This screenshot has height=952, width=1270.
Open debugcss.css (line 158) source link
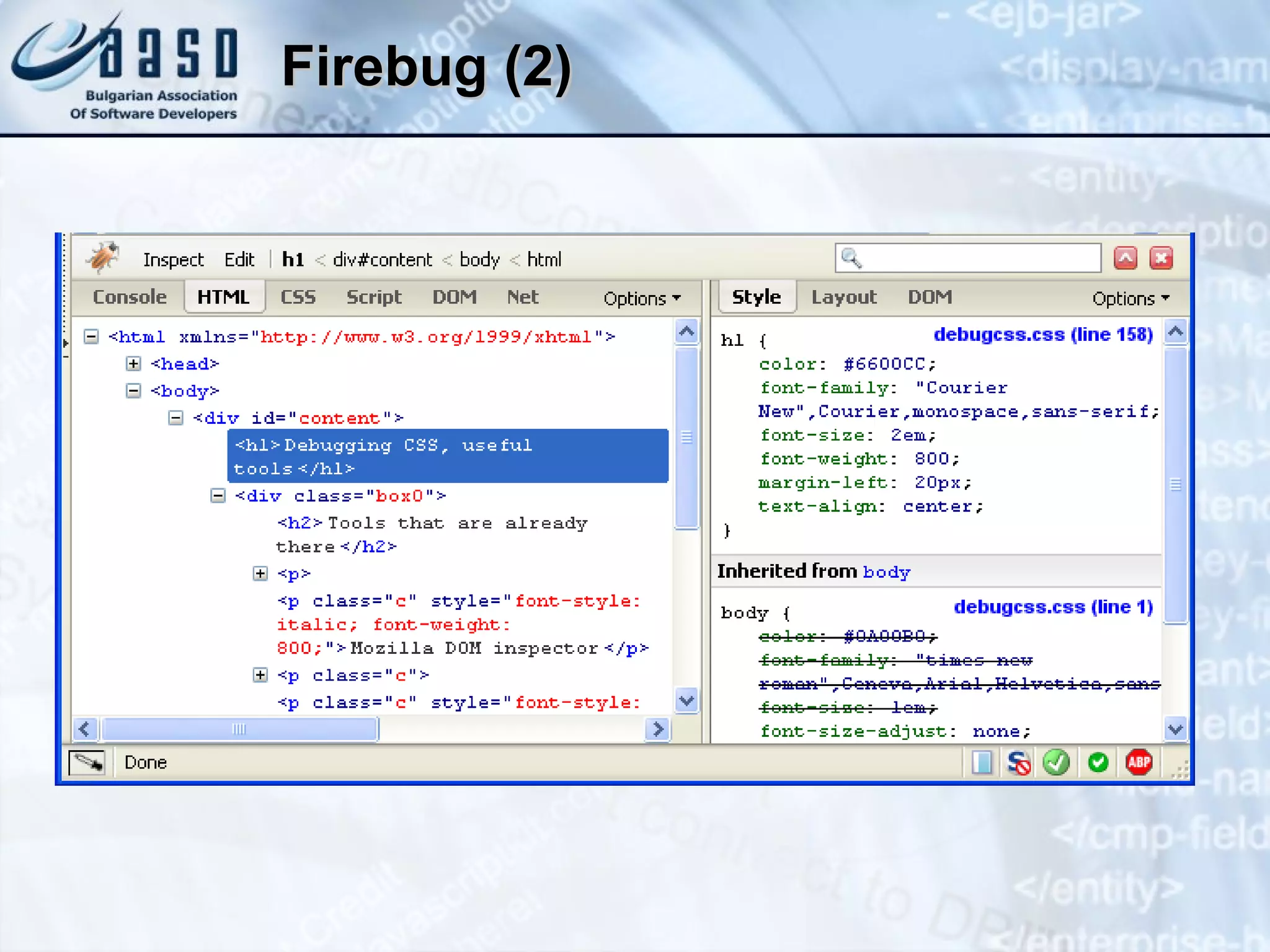click(1043, 335)
